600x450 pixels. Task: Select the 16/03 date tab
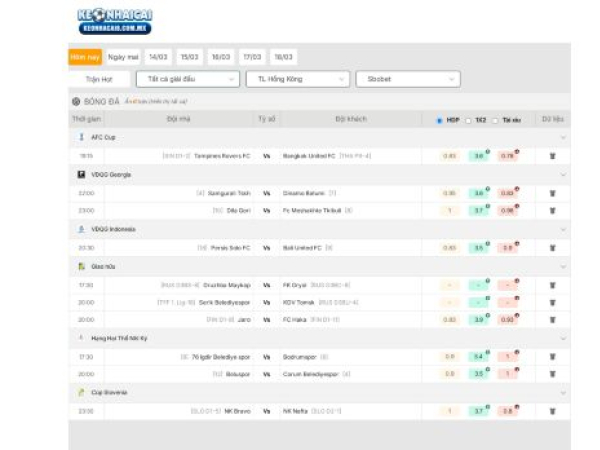click(x=221, y=57)
